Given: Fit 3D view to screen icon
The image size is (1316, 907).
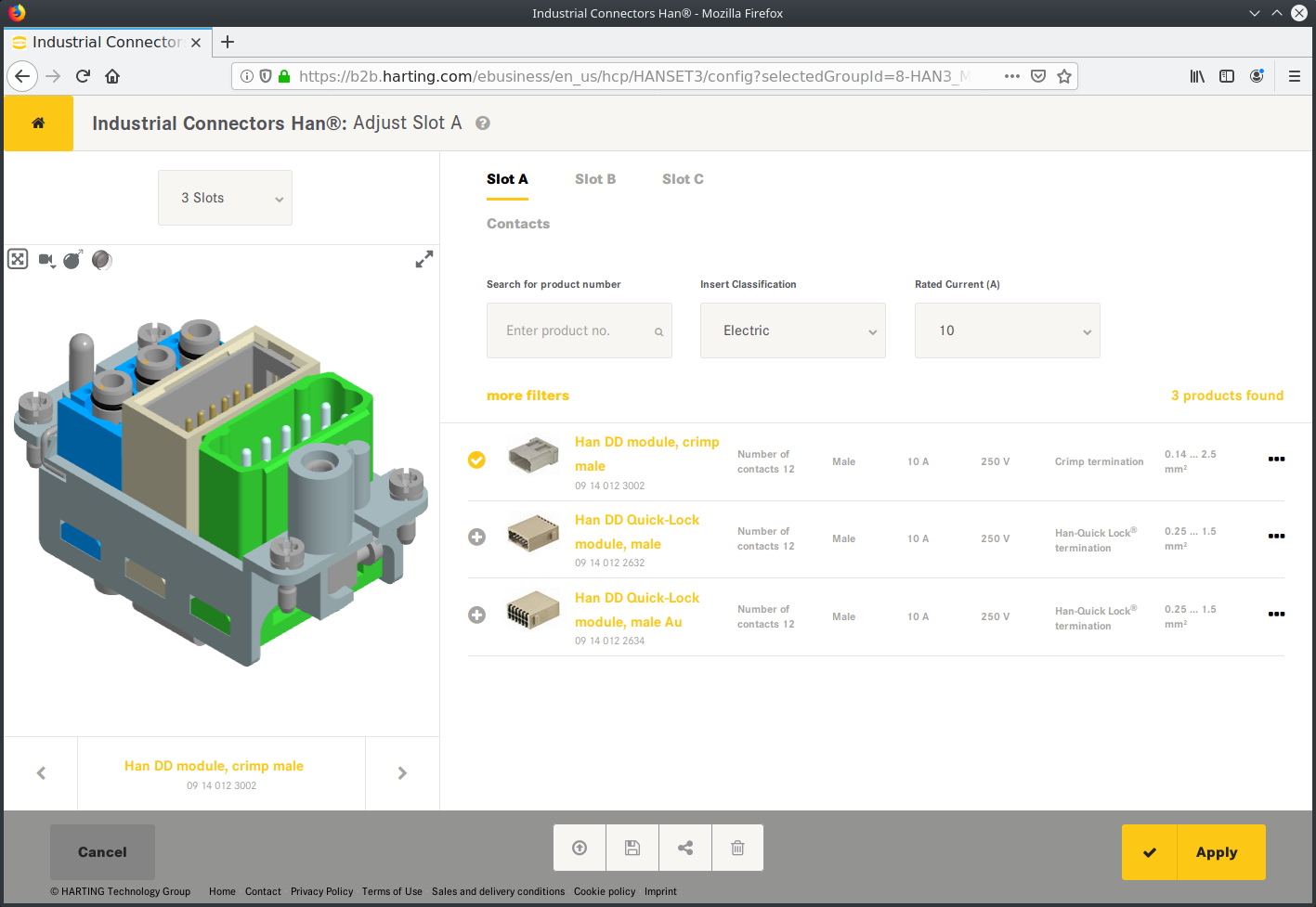Looking at the screenshot, I should tap(18, 259).
